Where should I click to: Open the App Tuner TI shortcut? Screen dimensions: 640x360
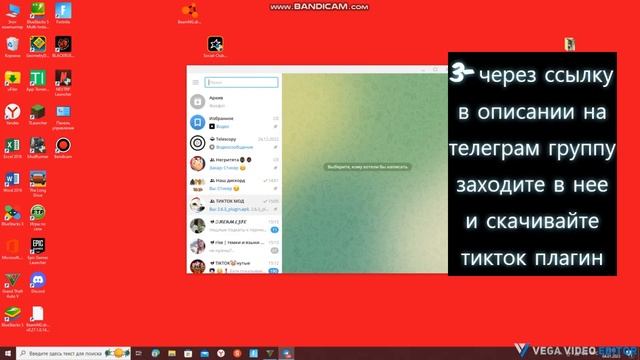38,80
